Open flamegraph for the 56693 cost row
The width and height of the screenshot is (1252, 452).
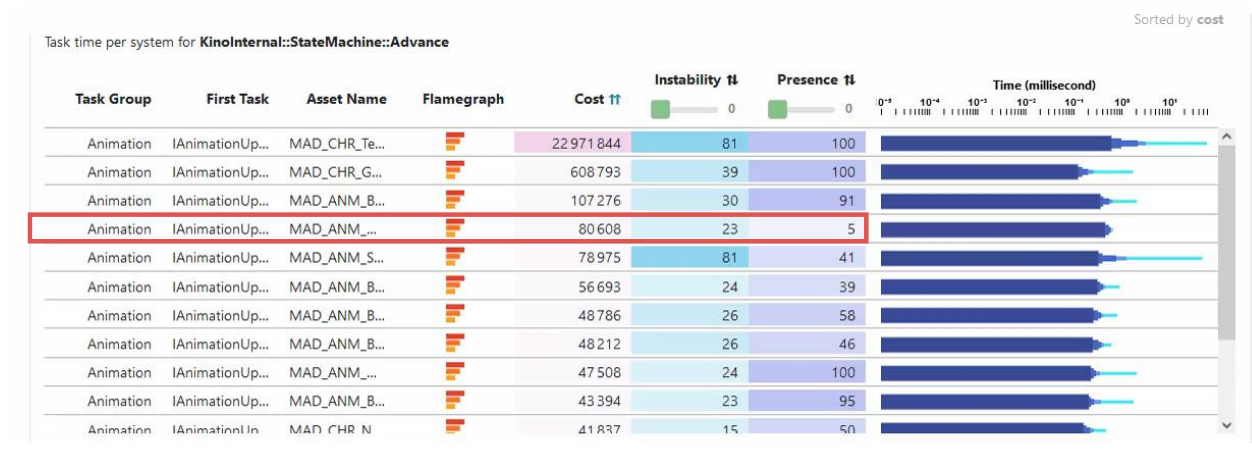coord(455,286)
